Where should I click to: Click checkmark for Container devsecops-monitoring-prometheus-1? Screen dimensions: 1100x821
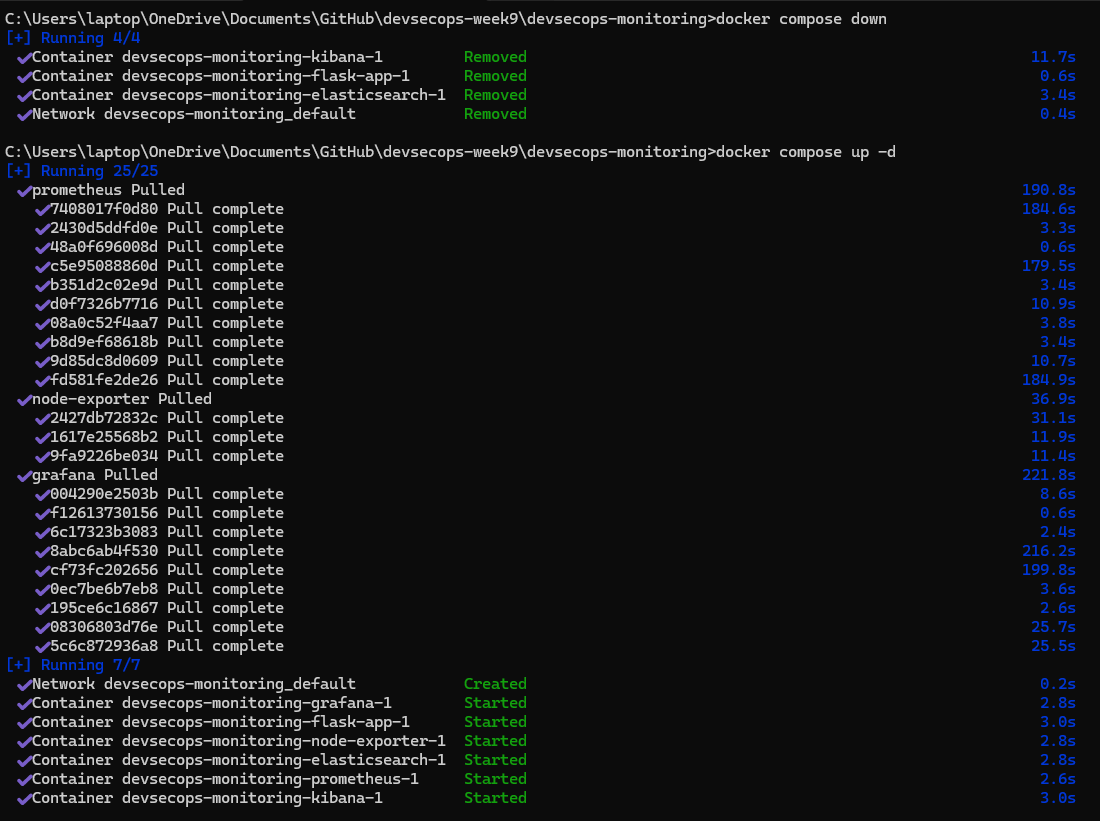(24, 779)
